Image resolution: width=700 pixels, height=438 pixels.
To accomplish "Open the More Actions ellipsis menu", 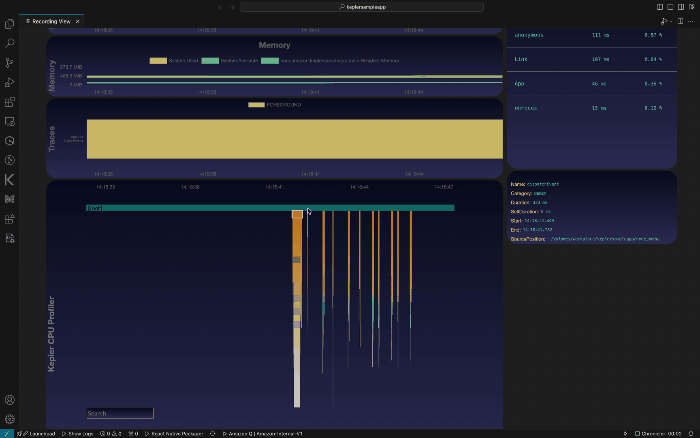I will [x=692, y=20].
